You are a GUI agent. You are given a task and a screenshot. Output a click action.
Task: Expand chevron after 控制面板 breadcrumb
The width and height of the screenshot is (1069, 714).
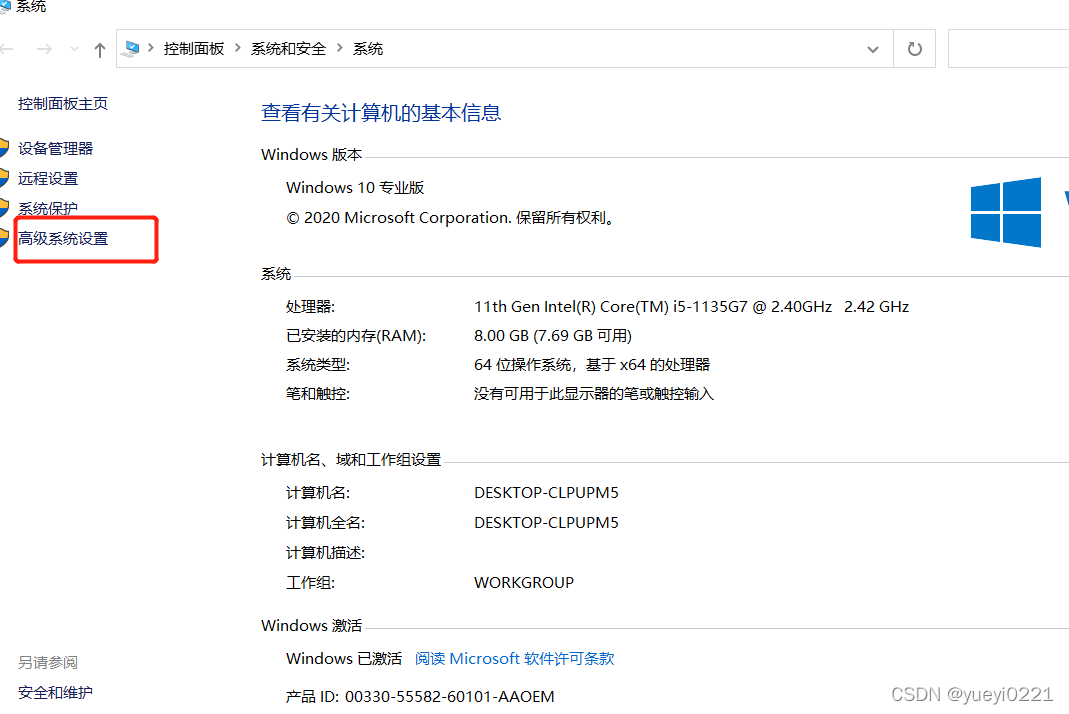point(237,48)
